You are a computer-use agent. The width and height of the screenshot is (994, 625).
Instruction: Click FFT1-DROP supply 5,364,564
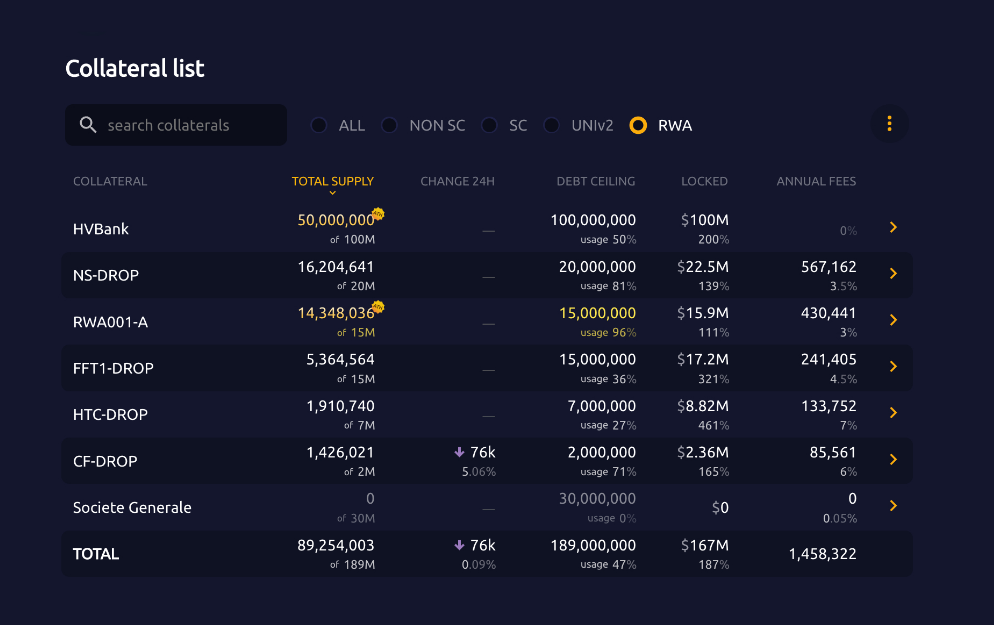tap(340, 359)
